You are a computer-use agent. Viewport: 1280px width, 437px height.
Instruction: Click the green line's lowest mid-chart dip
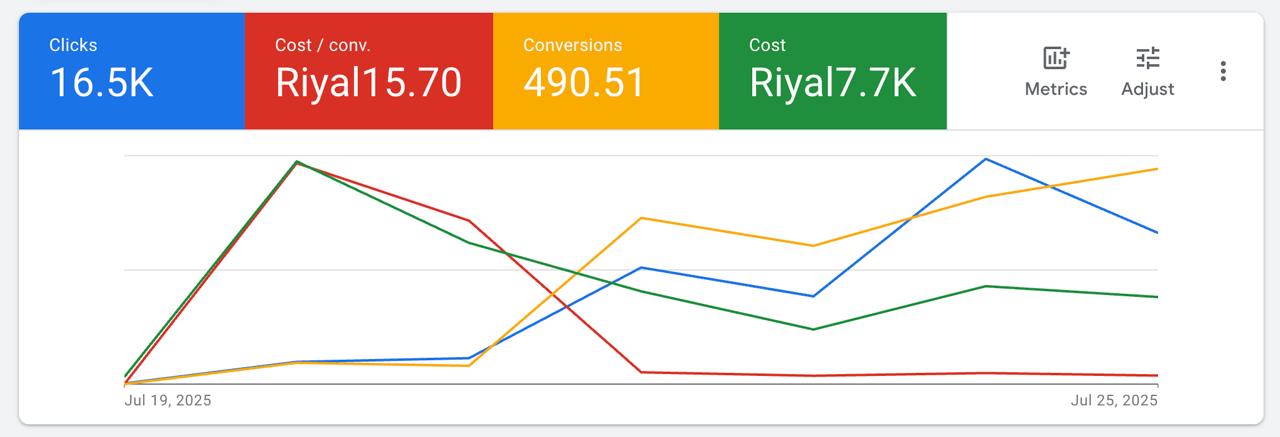click(812, 329)
